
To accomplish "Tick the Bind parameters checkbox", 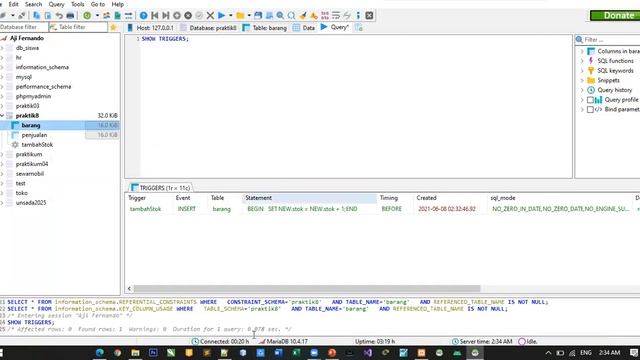I will (x=590, y=109).
